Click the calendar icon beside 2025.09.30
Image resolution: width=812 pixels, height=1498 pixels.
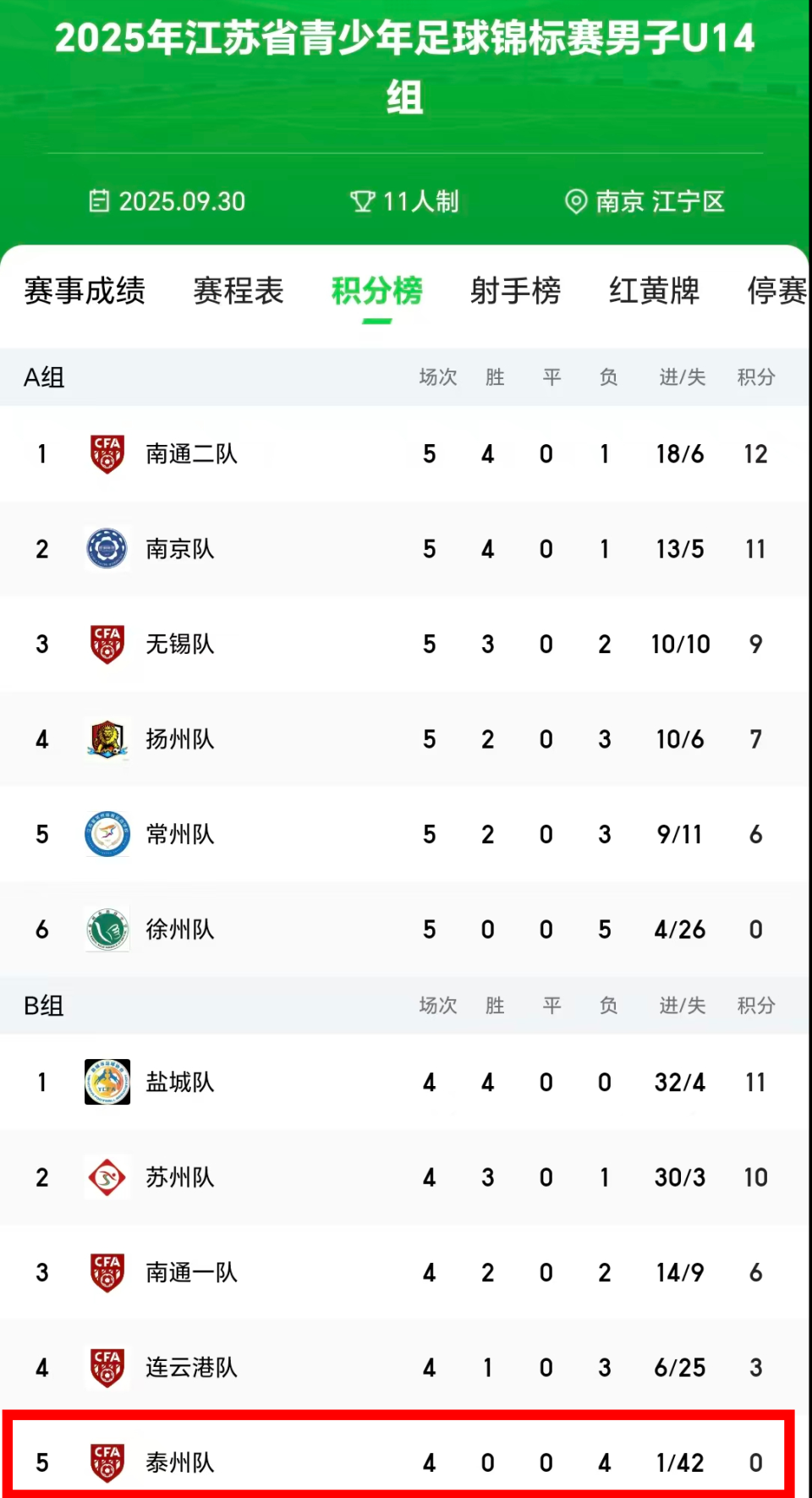pyautogui.click(x=100, y=201)
